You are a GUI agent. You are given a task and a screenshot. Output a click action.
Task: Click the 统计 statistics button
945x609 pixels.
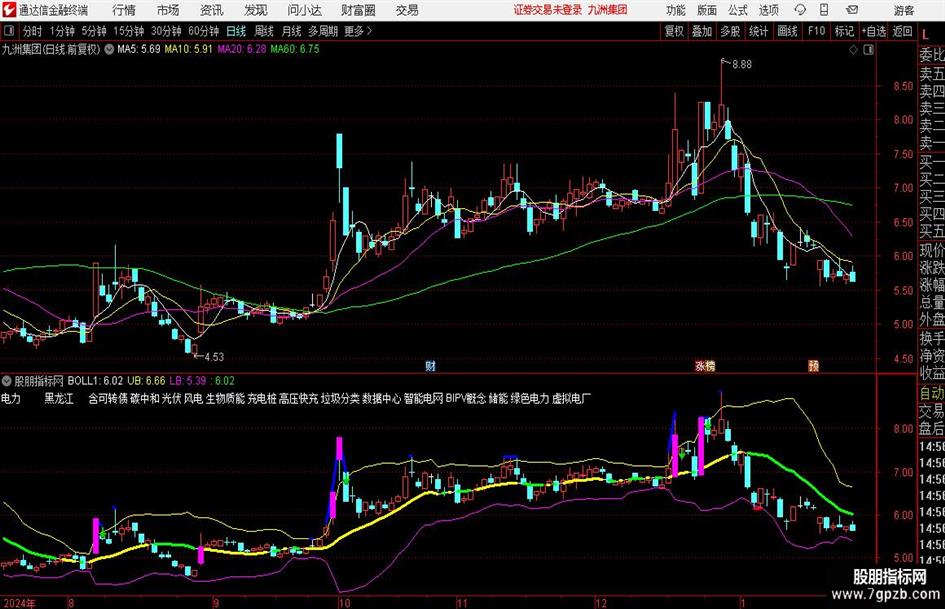(759, 31)
